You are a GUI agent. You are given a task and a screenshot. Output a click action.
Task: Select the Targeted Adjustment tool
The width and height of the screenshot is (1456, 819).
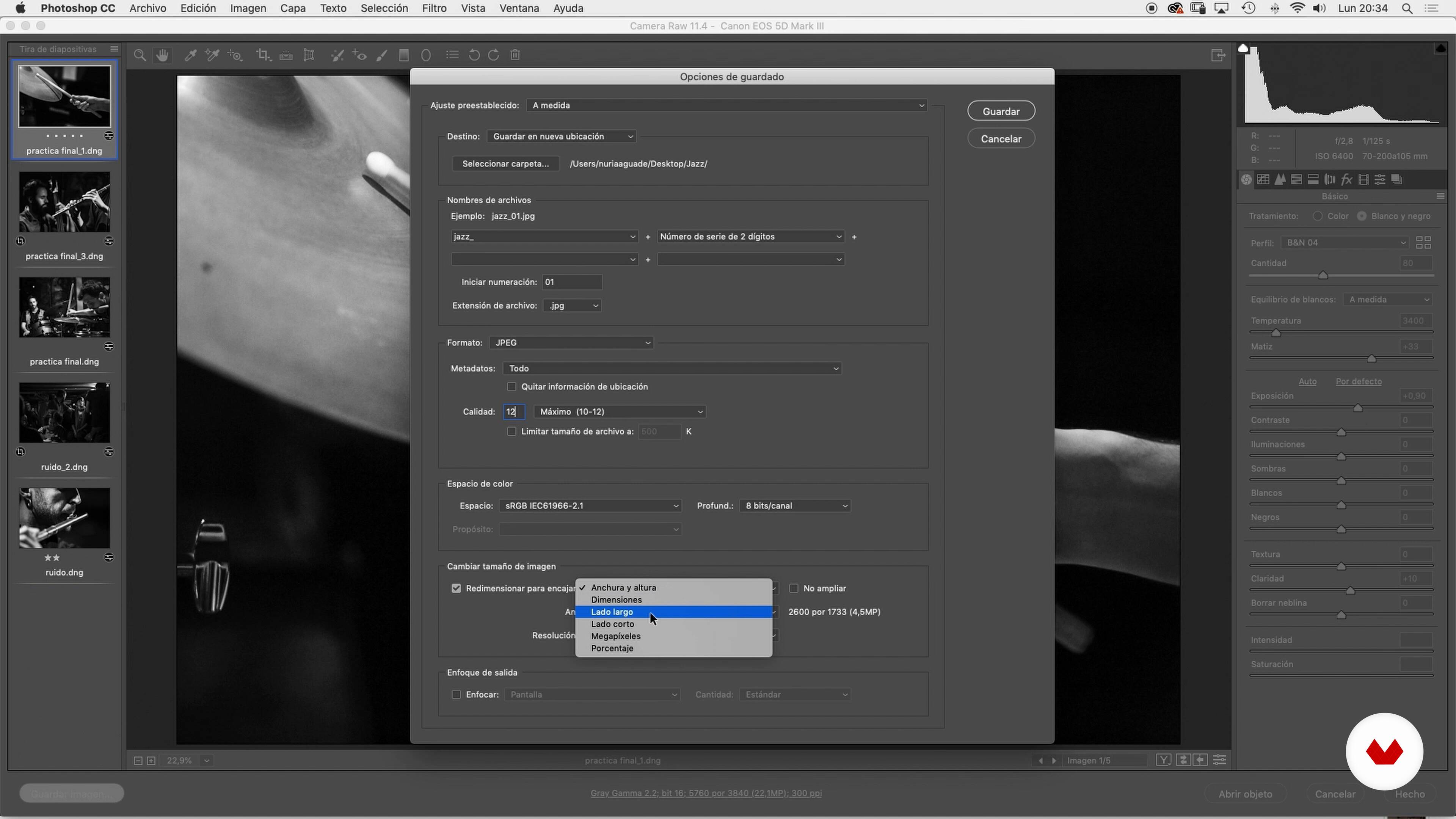point(235,55)
